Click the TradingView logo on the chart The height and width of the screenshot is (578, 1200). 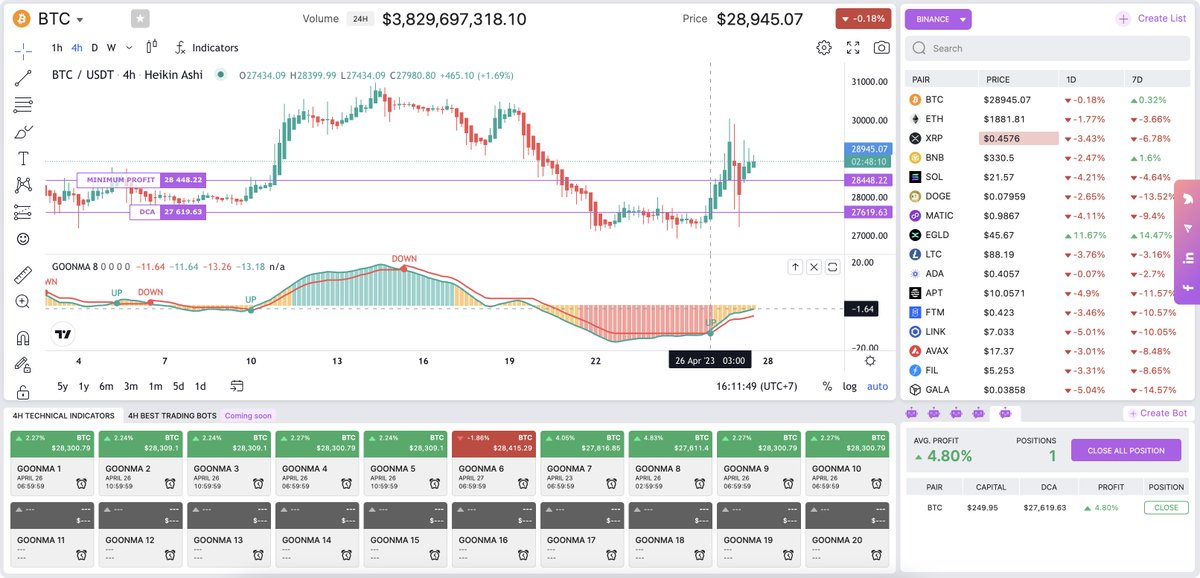click(63, 334)
